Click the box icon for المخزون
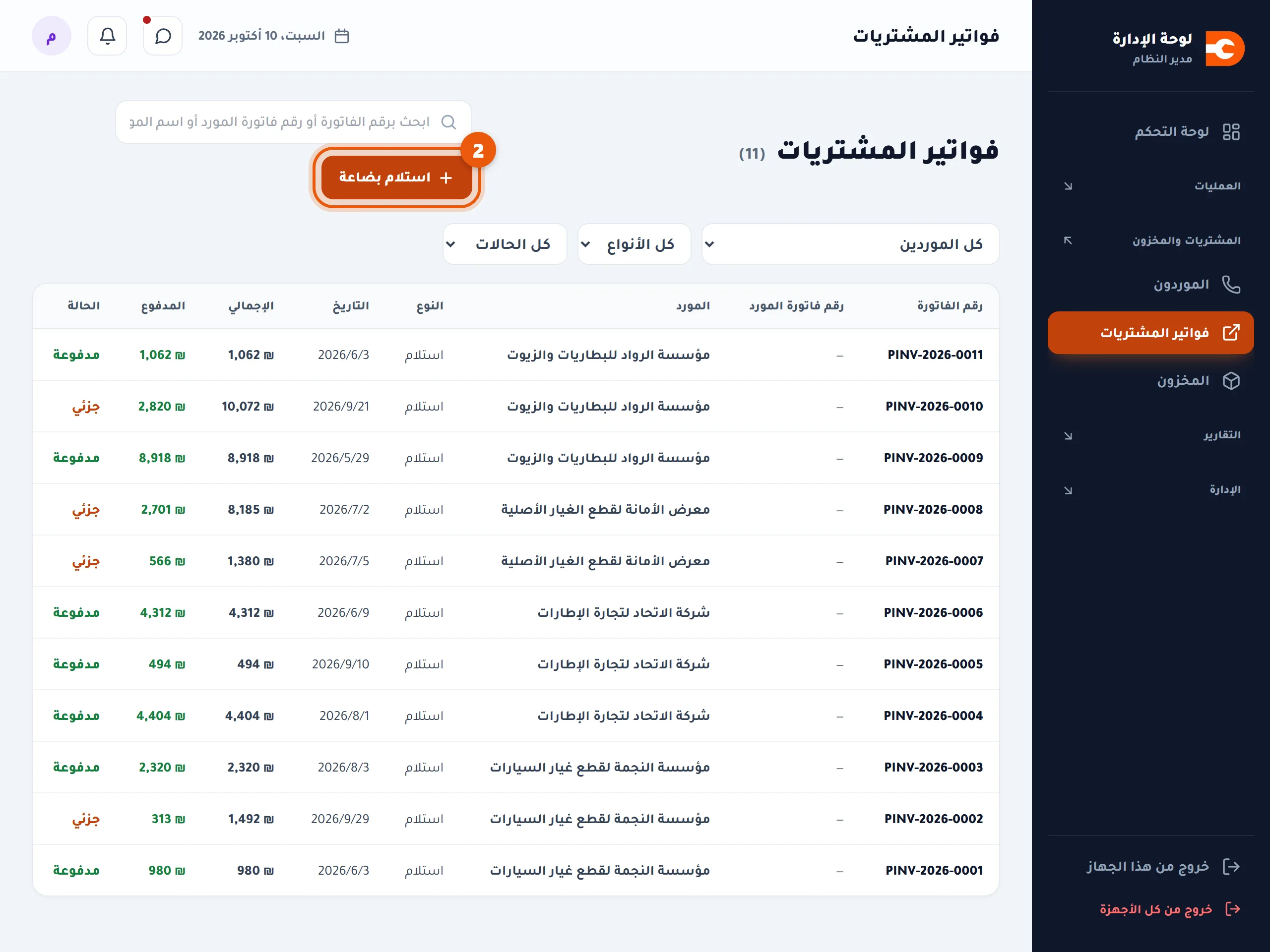The height and width of the screenshot is (952, 1270). click(x=1231, y=380)
